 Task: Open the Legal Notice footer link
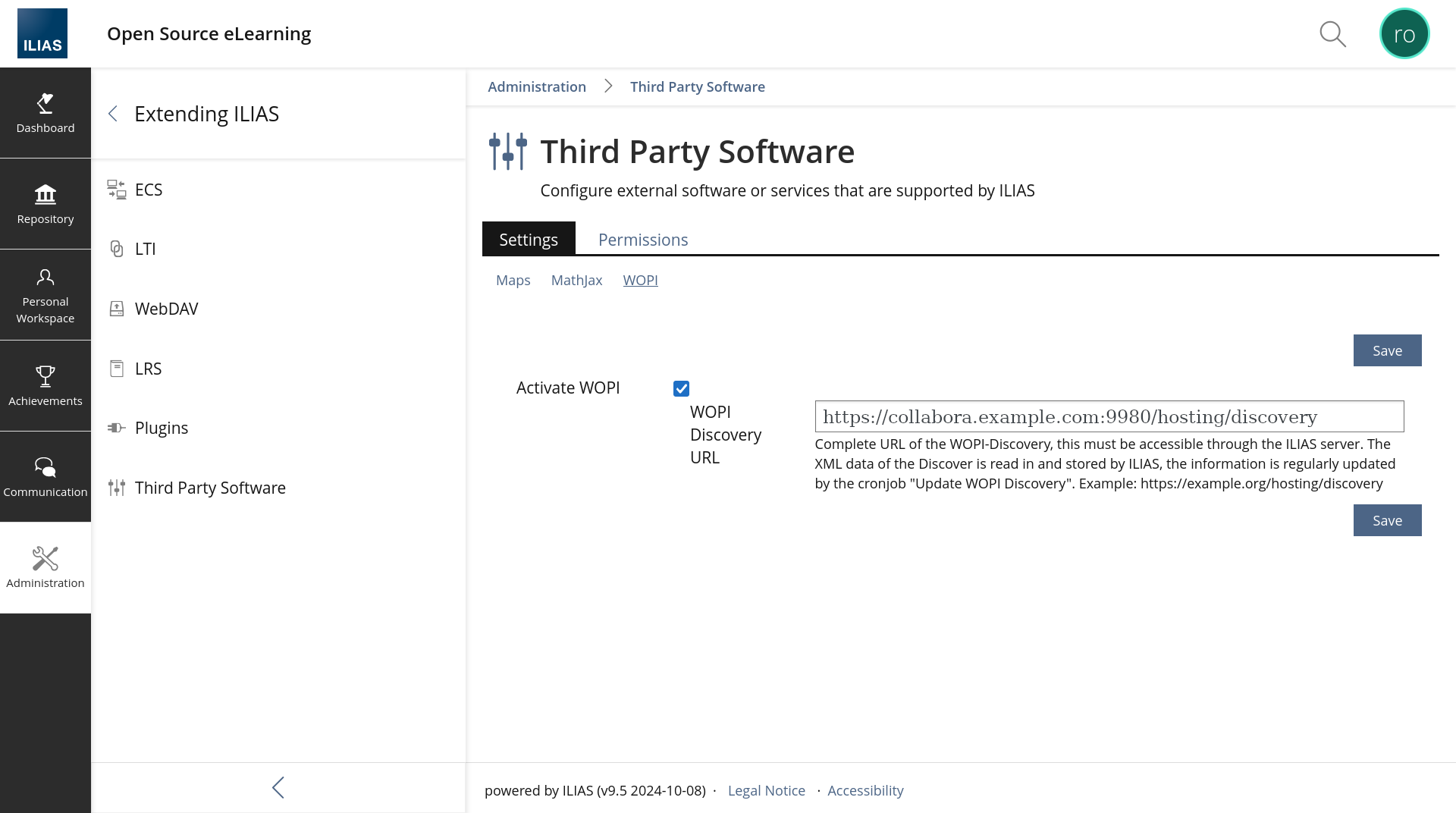coord(766,790)
